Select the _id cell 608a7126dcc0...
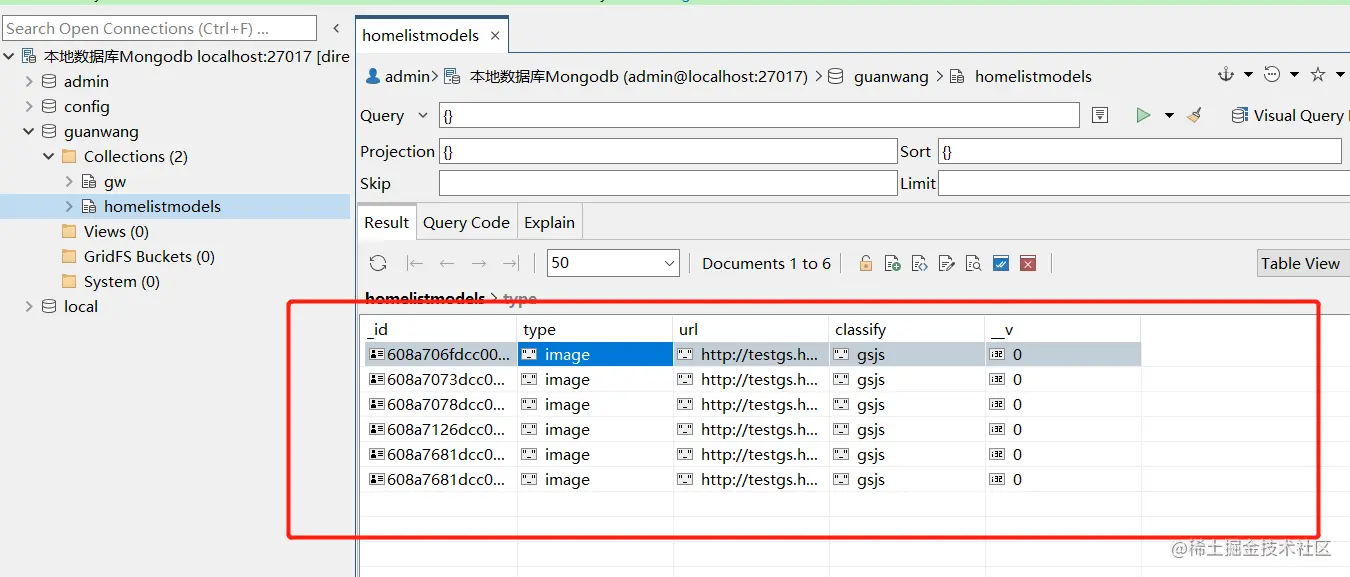The height and width of the screenshot is (577, 1350). (438, 429)
